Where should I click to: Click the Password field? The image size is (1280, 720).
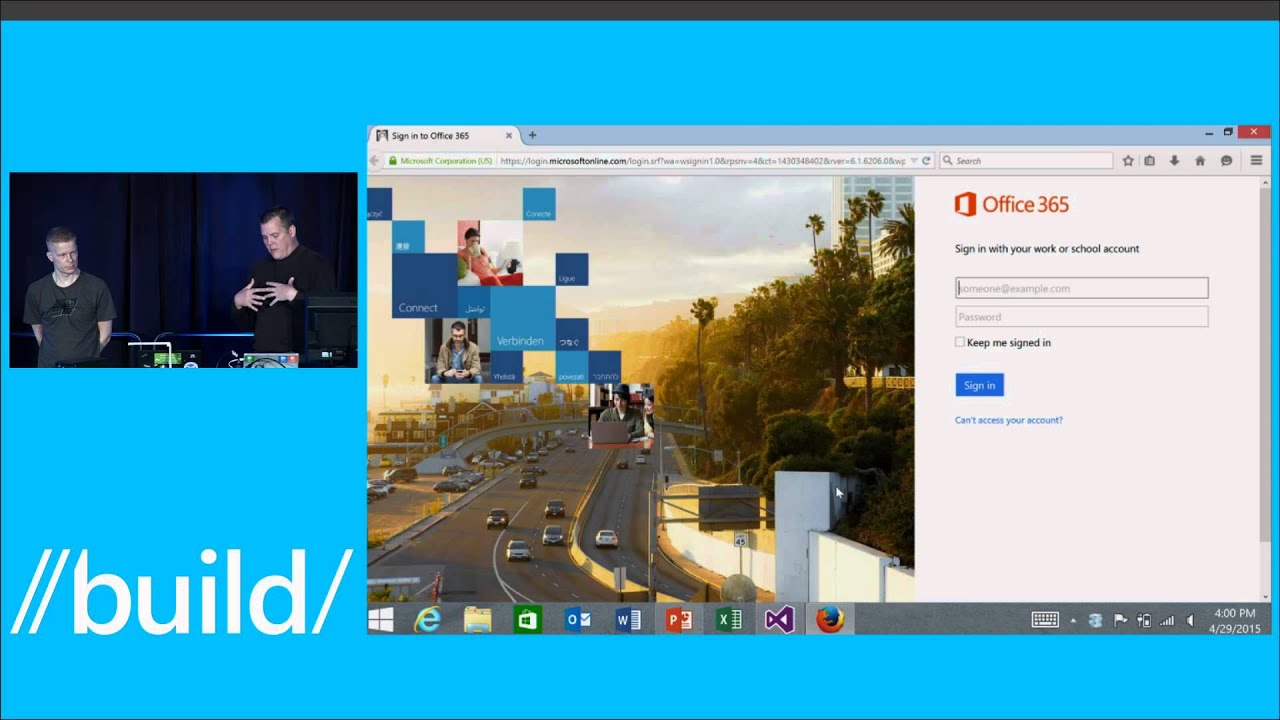tap(1081, 317)
